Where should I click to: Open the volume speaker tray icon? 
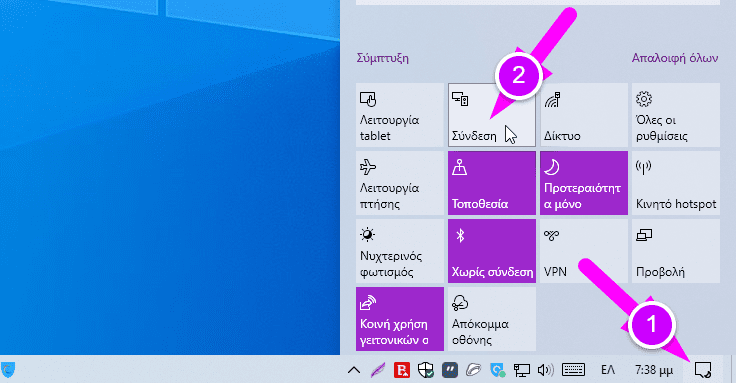point(545,370)
